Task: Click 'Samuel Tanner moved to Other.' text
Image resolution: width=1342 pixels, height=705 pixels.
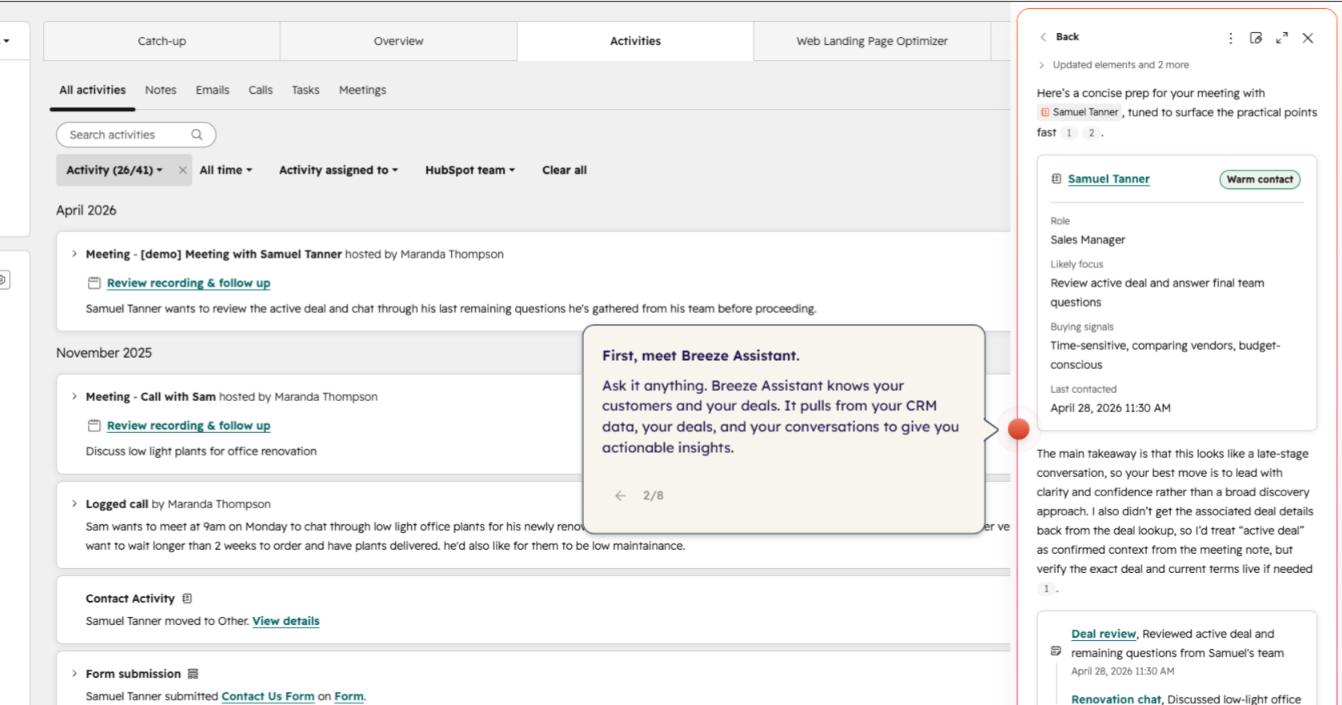Action: click(x=167, y=621)
